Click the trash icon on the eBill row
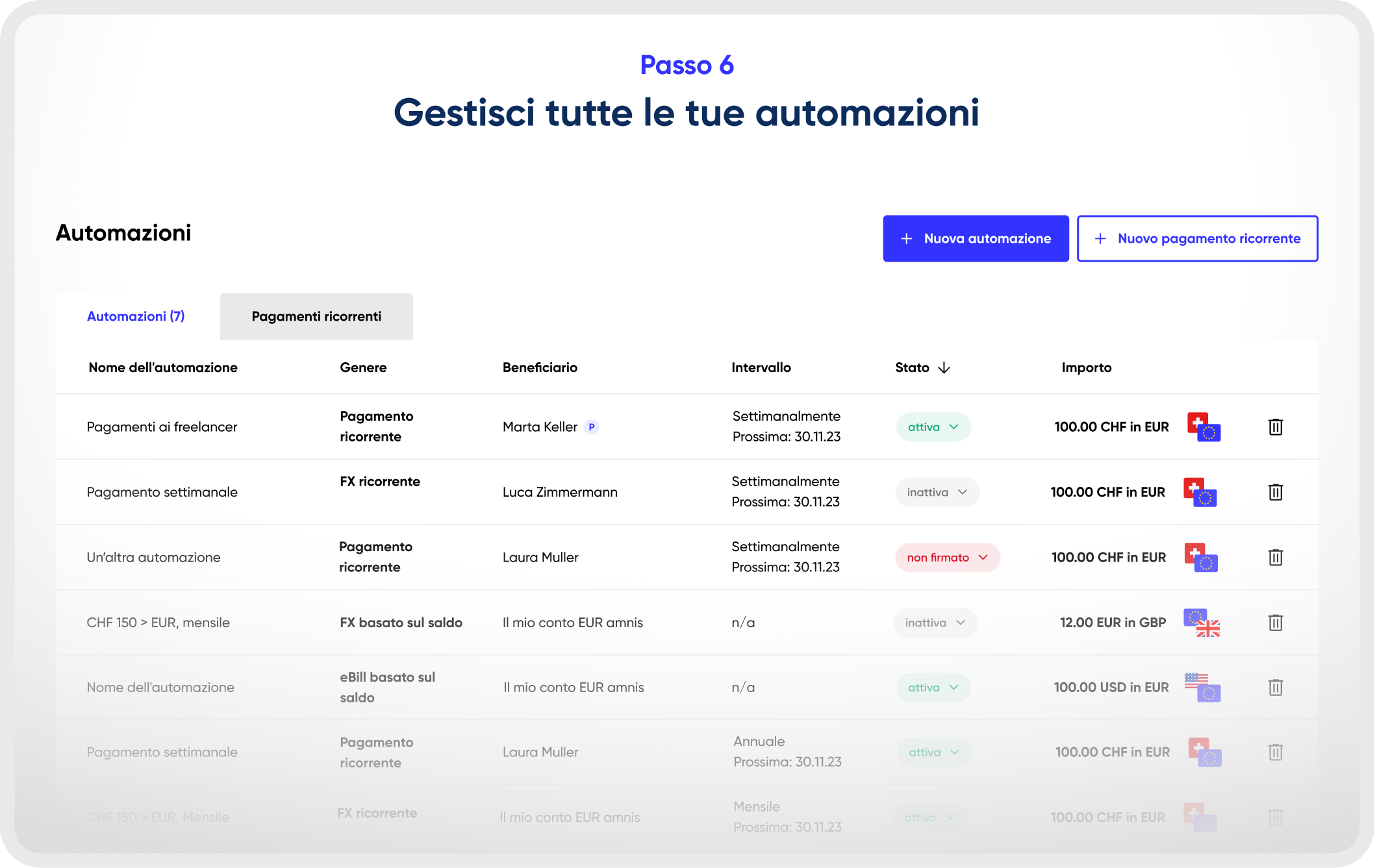 pos(1275,687)
